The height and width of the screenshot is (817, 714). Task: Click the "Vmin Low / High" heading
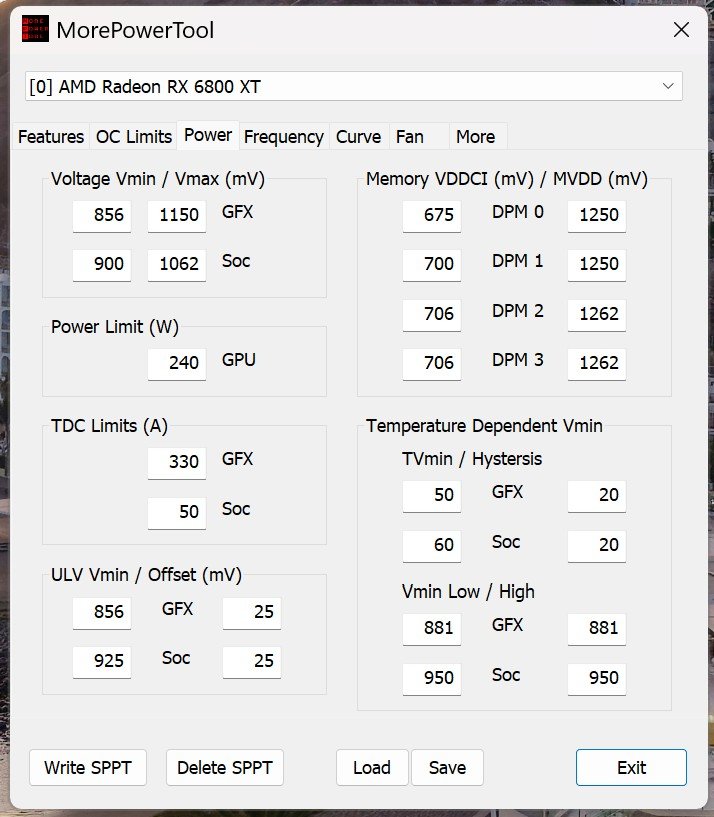coord(468,592)
